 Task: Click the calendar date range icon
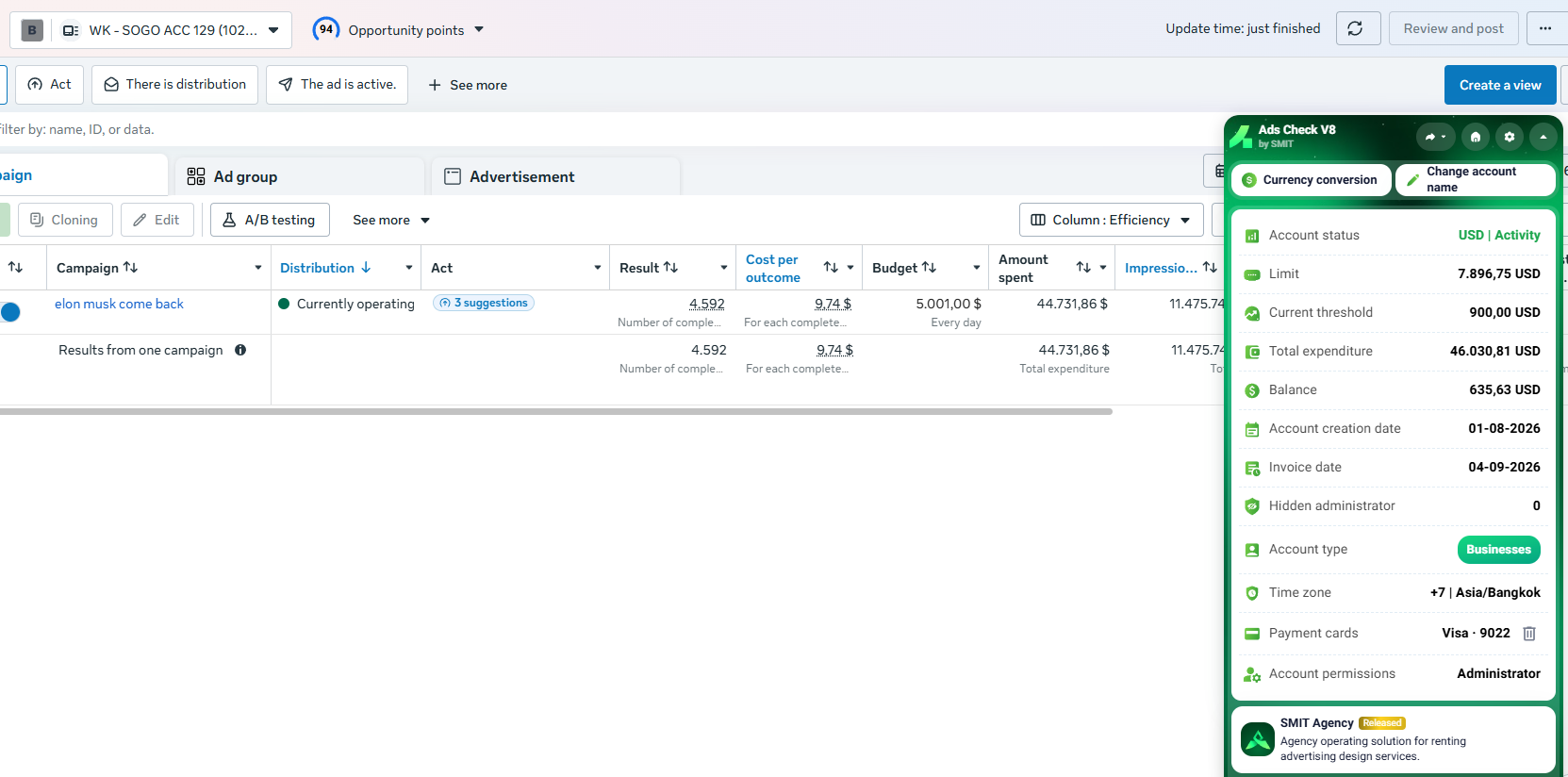[1217, 171]
